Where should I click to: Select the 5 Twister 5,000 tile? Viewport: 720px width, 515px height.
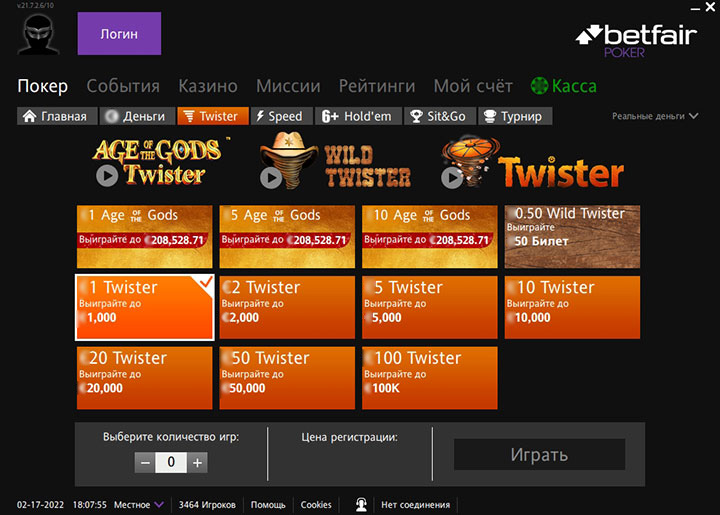[430, 308]
